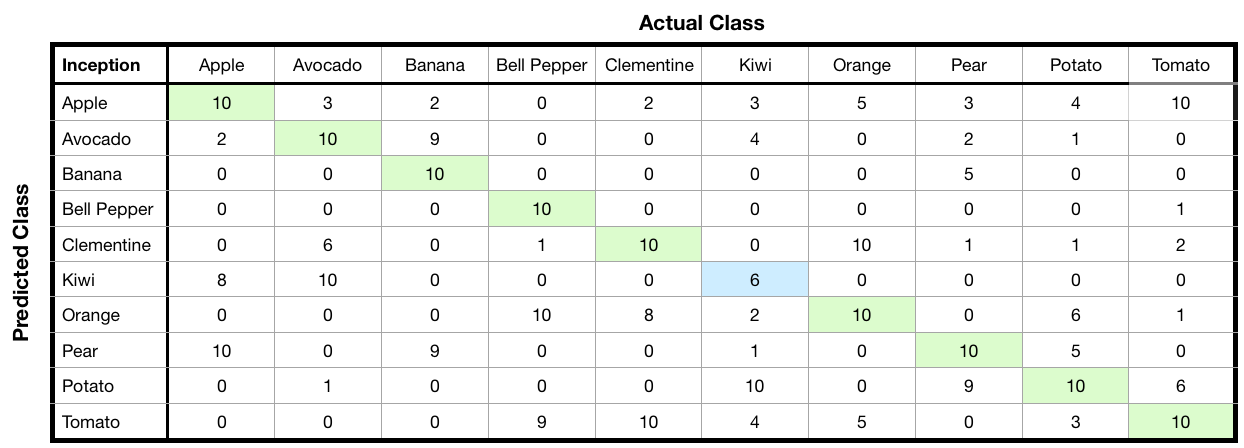The width and height of the screenshot is (1244, 448).
Task: Click the green Tomato-Tomato diagonal cell
Action: (1181, 422)
